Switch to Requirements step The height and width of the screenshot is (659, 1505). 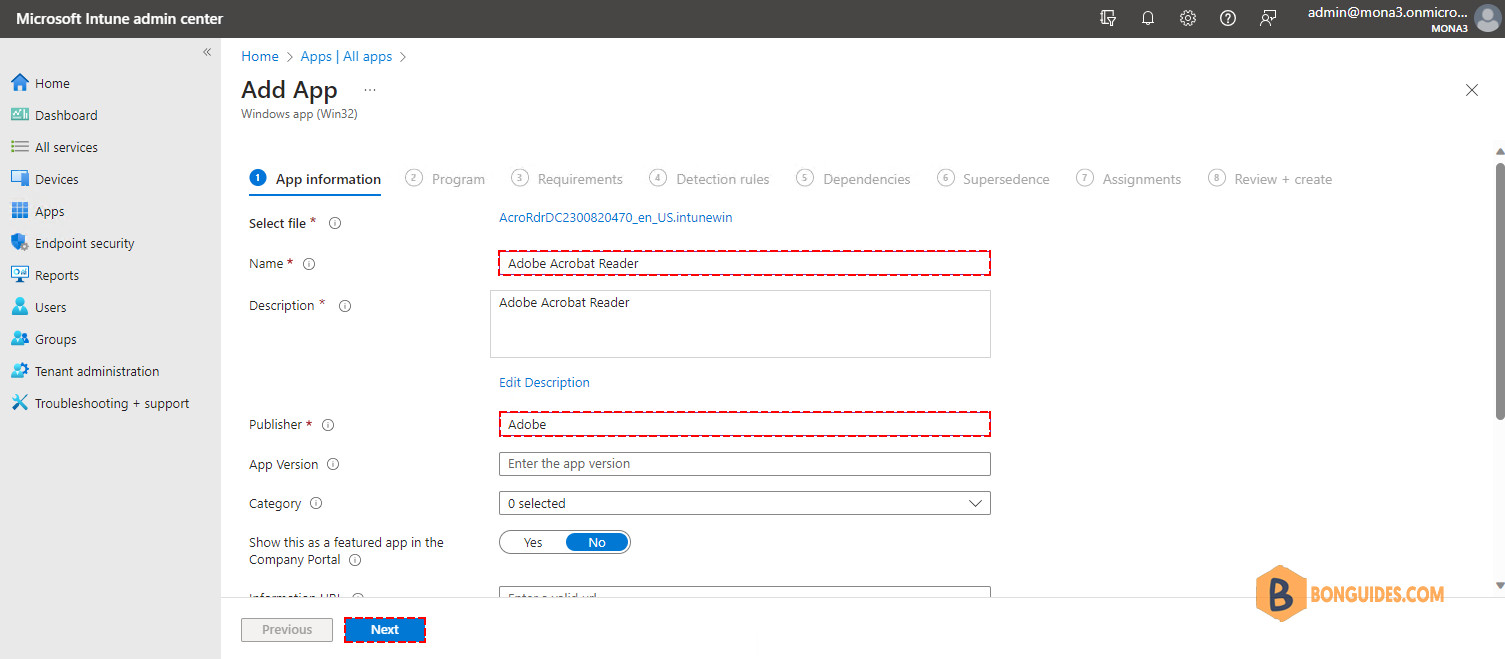click(x=567, y=179)
